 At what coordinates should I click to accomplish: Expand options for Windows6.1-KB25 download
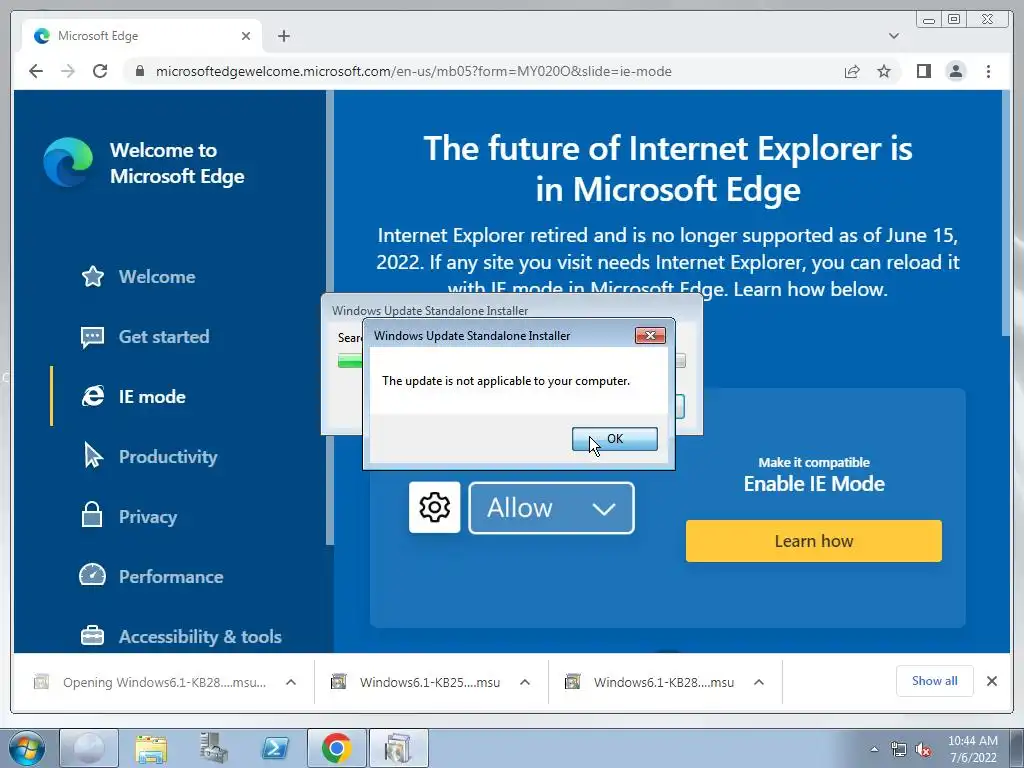click(x=525, y=682)
